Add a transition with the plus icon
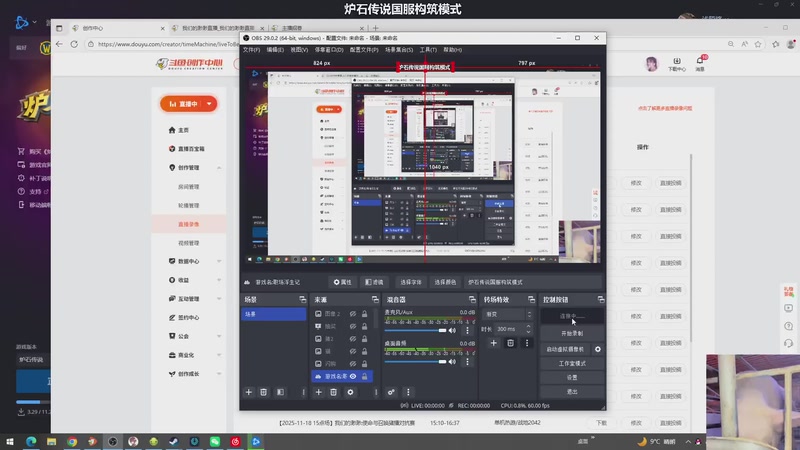This screenshot has width=800, height=450. [x=493, y=343]
